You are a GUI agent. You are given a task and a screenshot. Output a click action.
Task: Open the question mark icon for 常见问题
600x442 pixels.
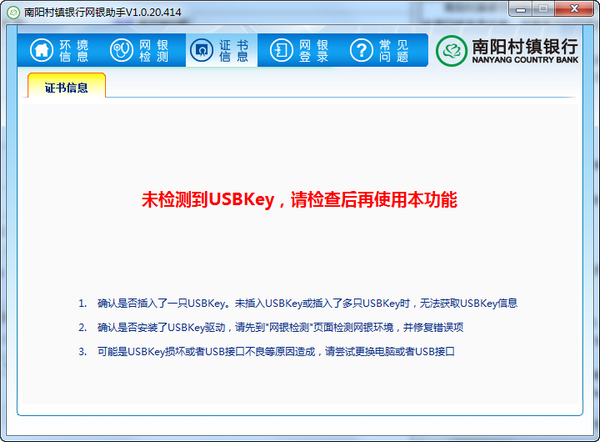coord(361,50)
